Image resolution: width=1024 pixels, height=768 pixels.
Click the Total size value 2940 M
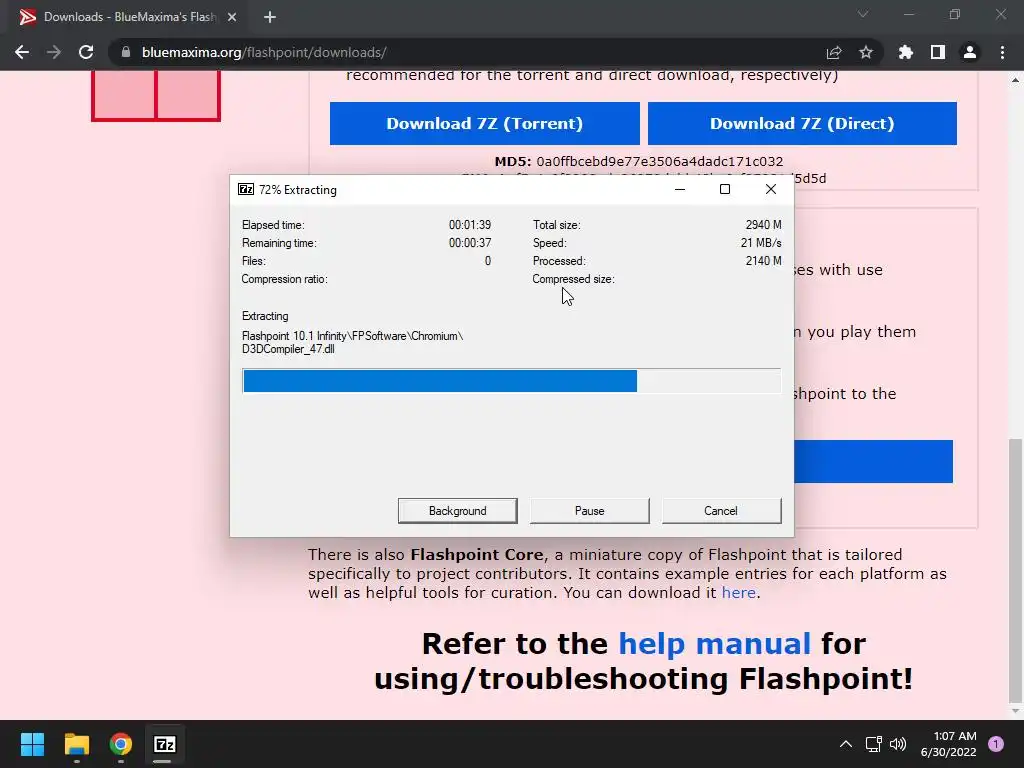(763, 225)
